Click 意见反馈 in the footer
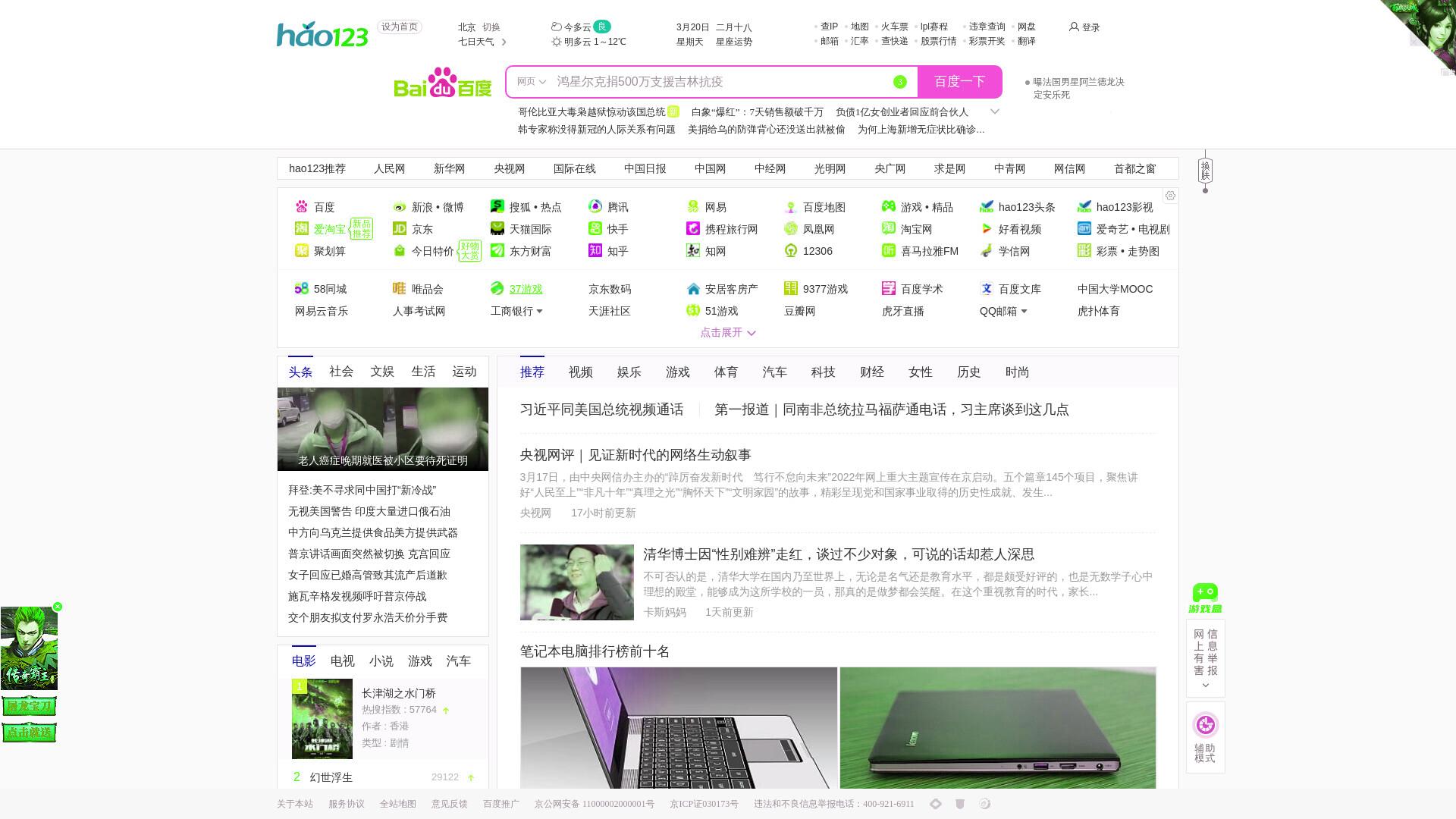Image resolution: width=1456 pixels, height=819 pixels. coord(450,804)
